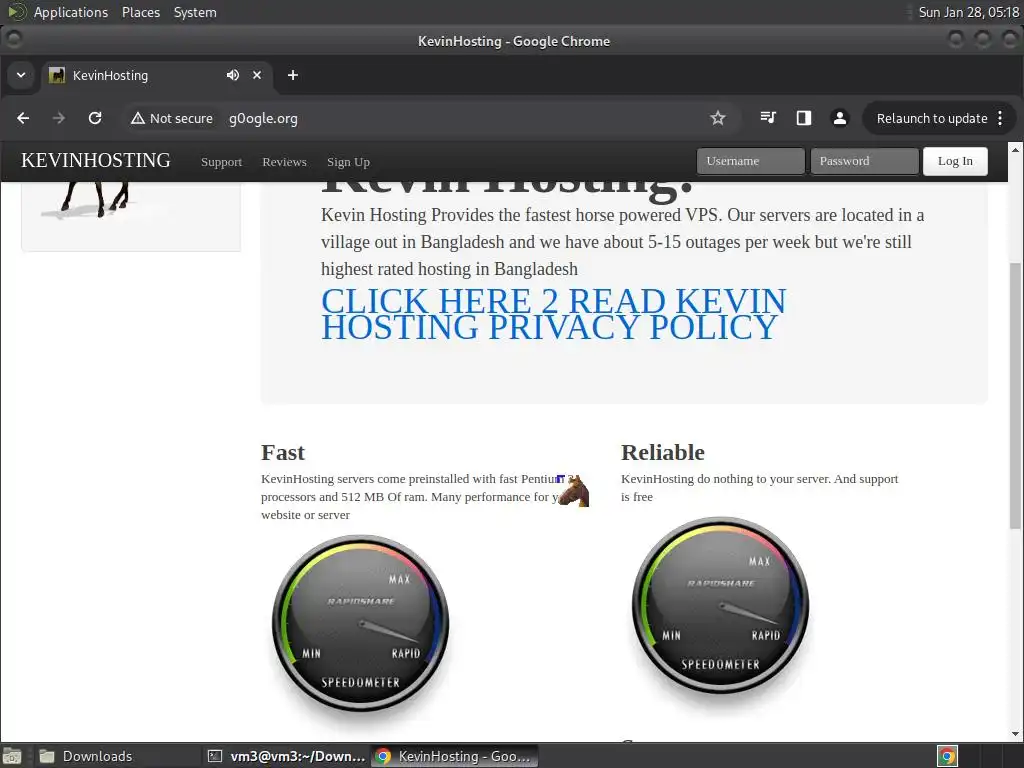Select KevinHosting Chrome taskbar item
This screenshot has width=1024, height=768.
click(455, 756)
